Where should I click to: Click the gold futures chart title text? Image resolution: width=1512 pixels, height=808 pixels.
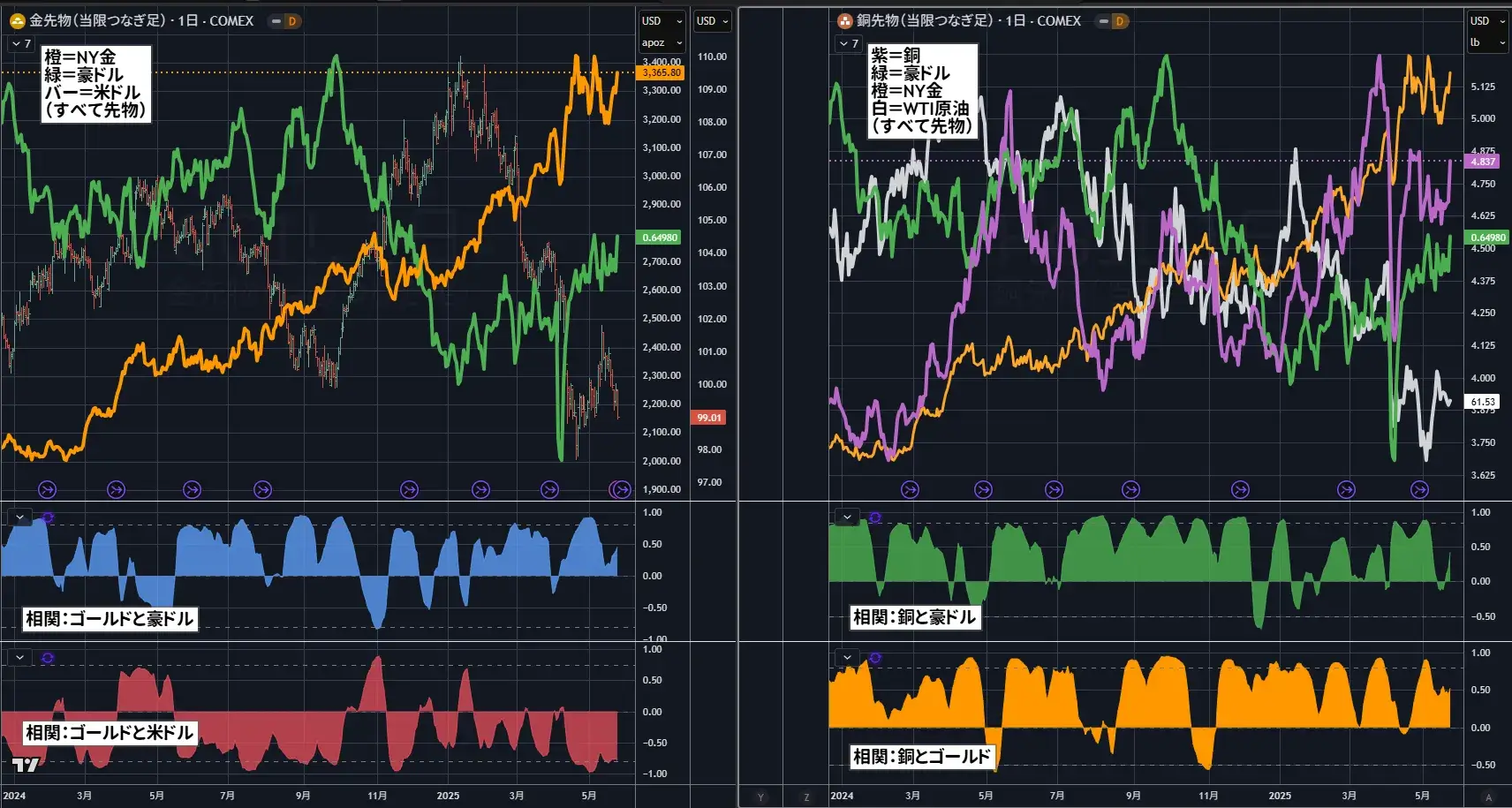click(x=141, y=20)
